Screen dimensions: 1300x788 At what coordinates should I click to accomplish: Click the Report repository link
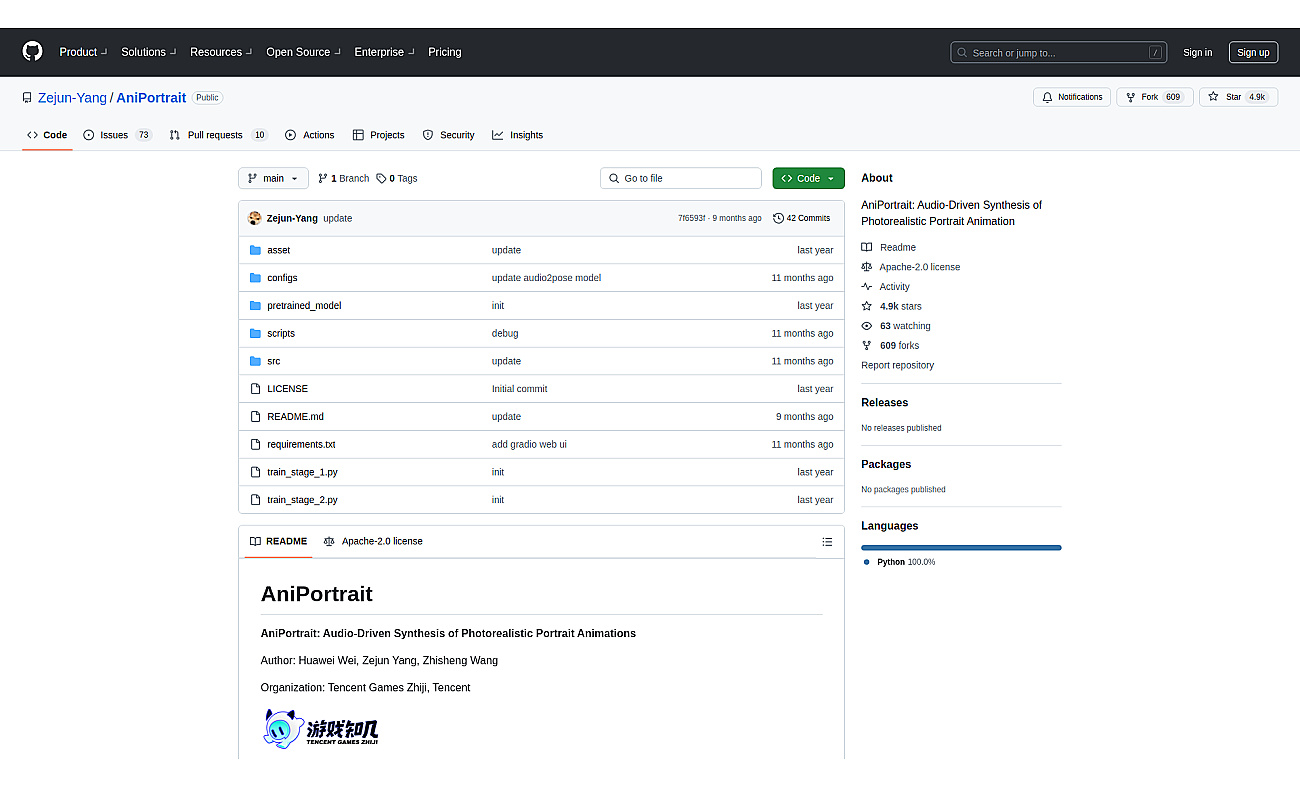(x=898, y=365)
